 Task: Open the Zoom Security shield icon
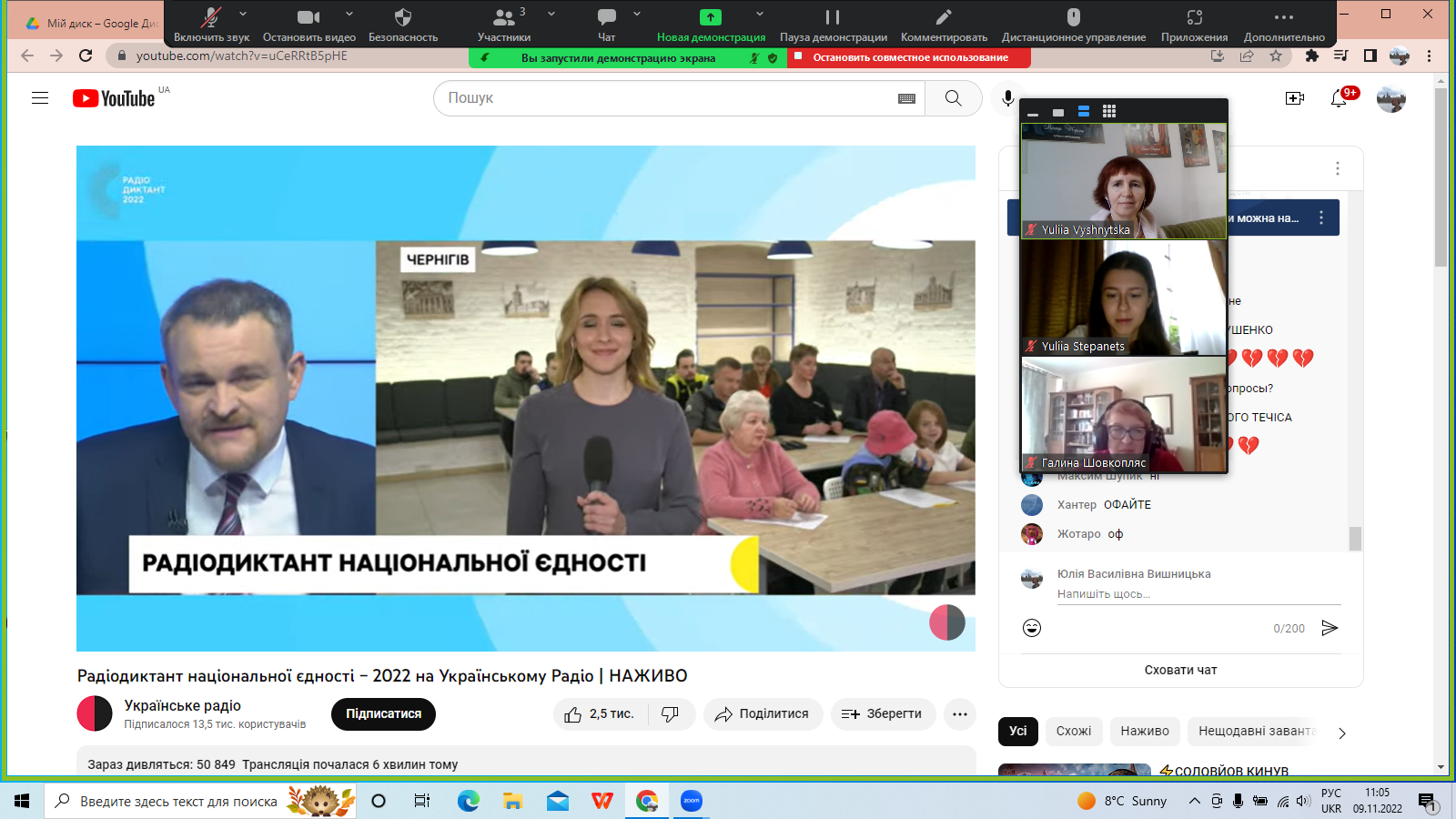pyautogui.click(x=402, y=17)
